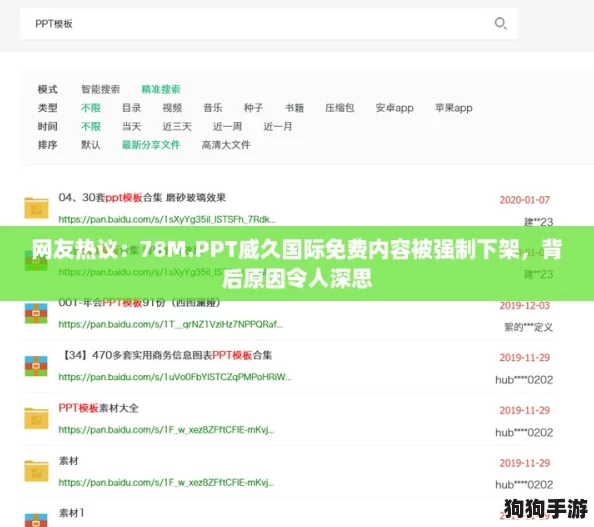Image resolution: width=594 pixels, height=527 pixels.
Task: Sort results by 默认
Action: click(x=91, y=145)
